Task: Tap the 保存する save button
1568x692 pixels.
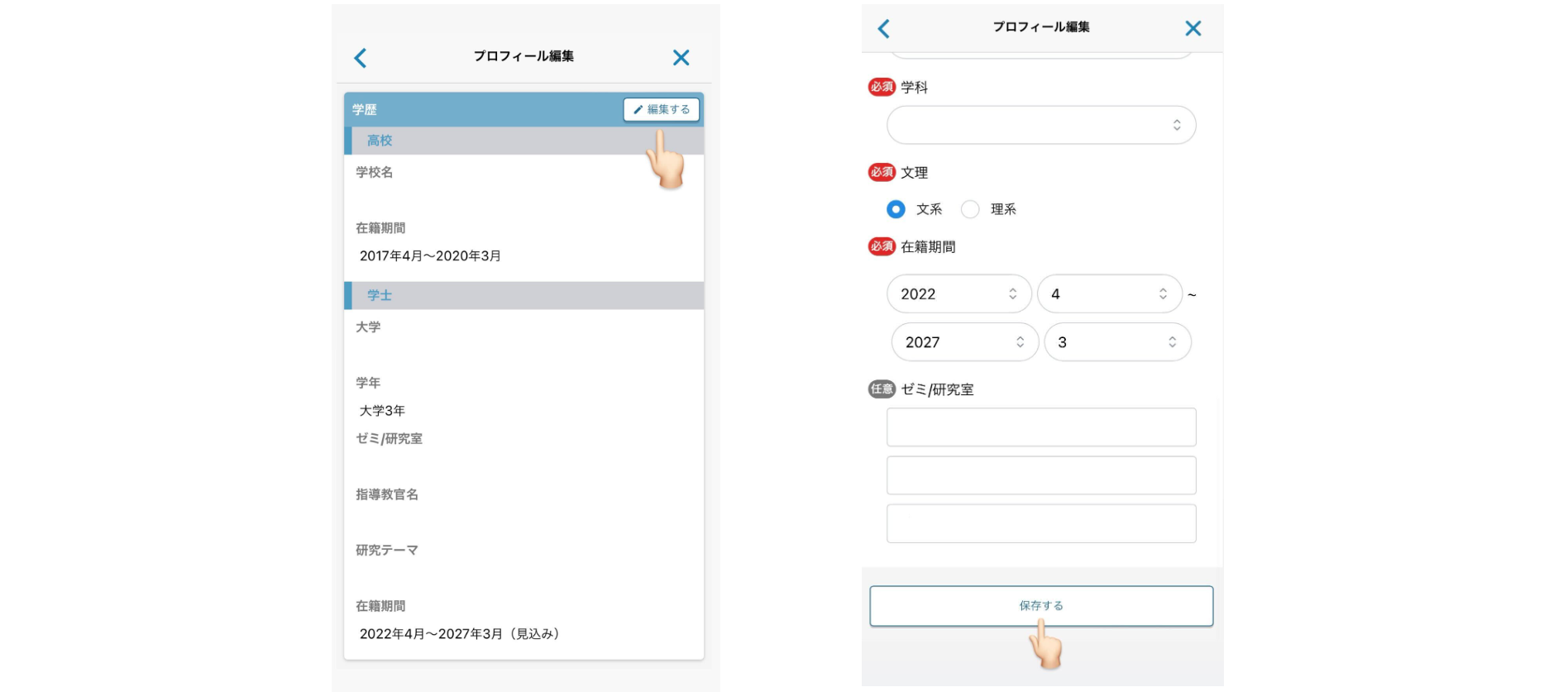Action: click(x=1041, y=606)
